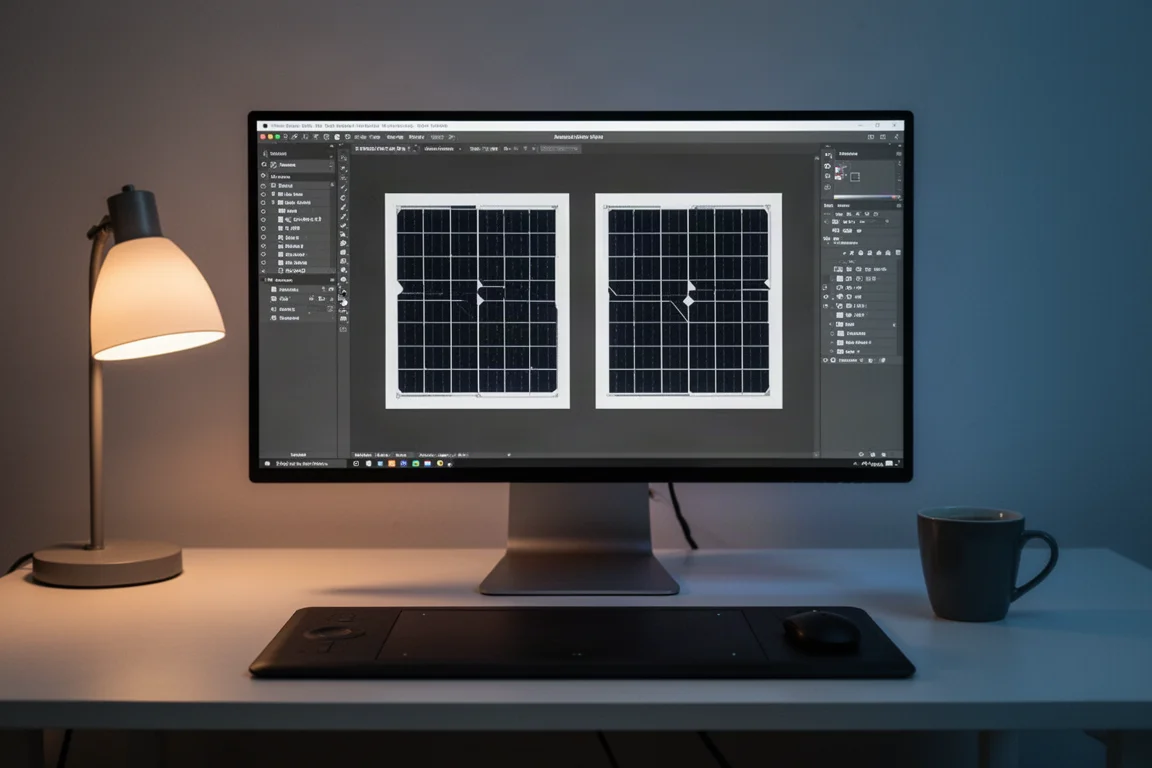Click the foreground and background swatches in the tools strip
Viewport: 1152px width, 768px height.
pos(343,298)
